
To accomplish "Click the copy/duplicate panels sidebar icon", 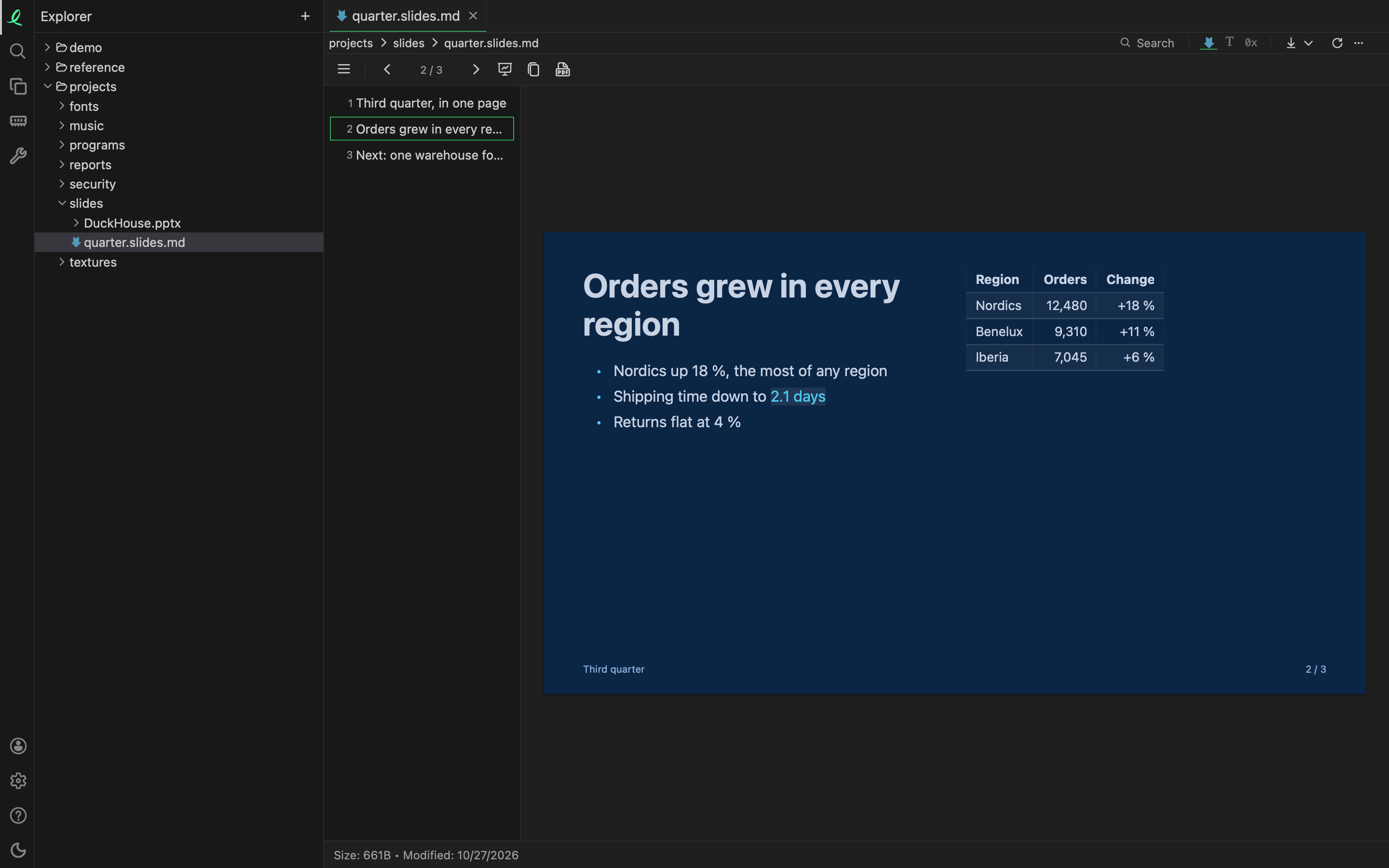I will pyautogui.click(x=18, y=86).
